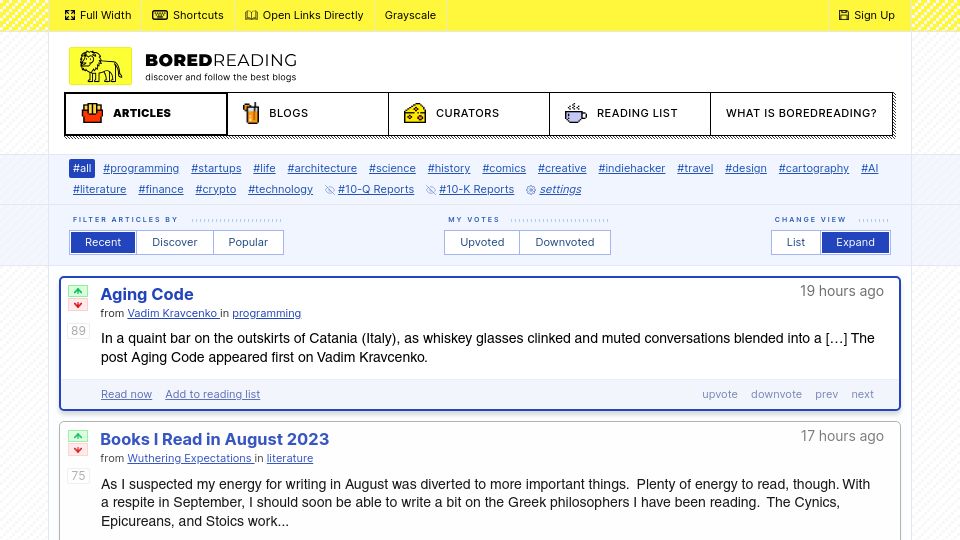The image size is (960, 540).
Task: Click upvote text link in Aging Code footer
Action: coord(720,394)
